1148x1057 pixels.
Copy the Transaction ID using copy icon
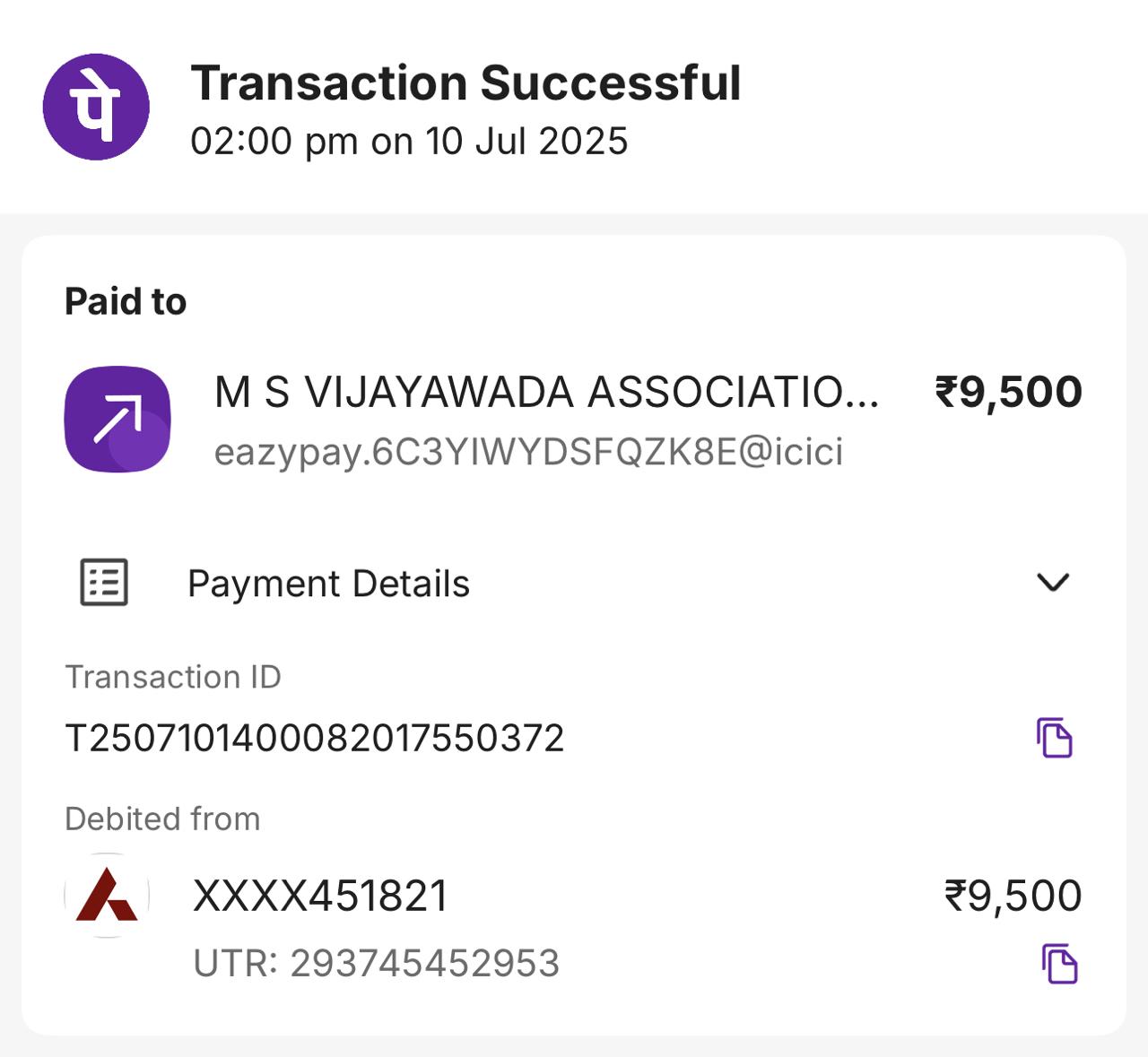1055,738
